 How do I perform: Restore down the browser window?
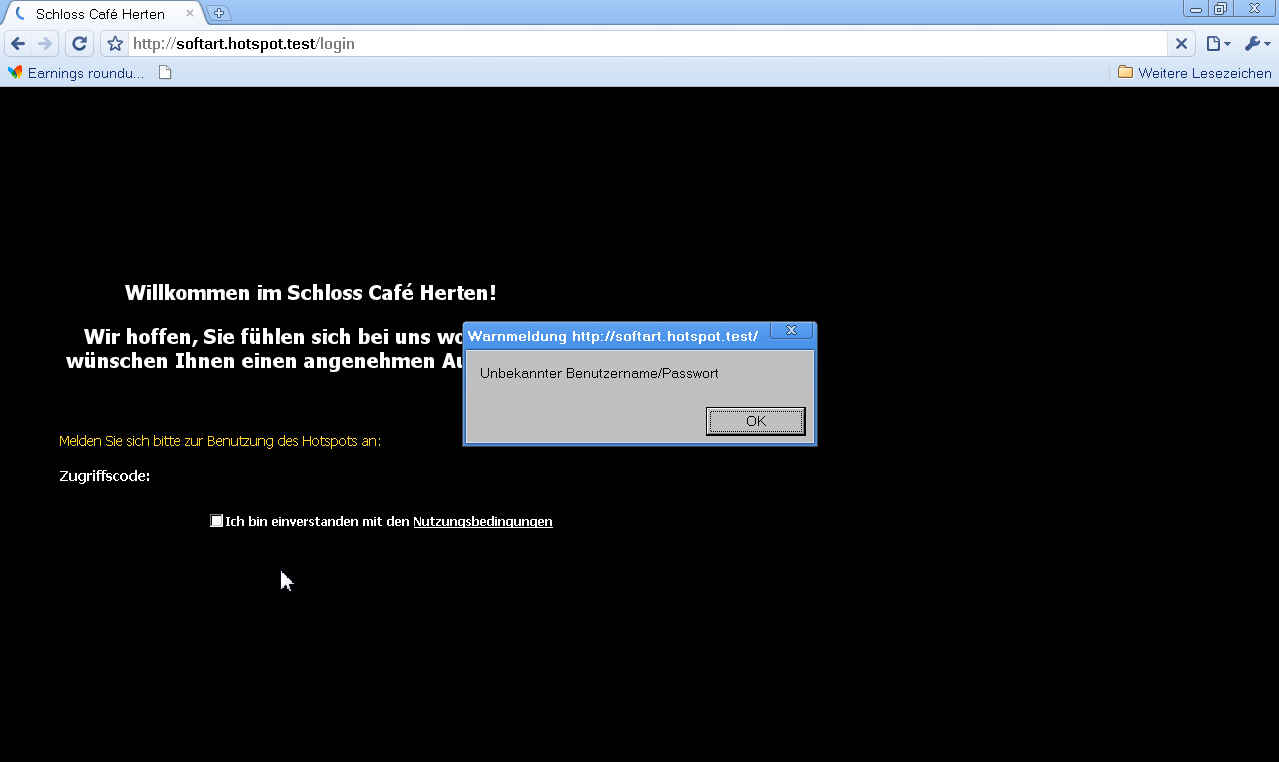click(x=1221, y=8)
